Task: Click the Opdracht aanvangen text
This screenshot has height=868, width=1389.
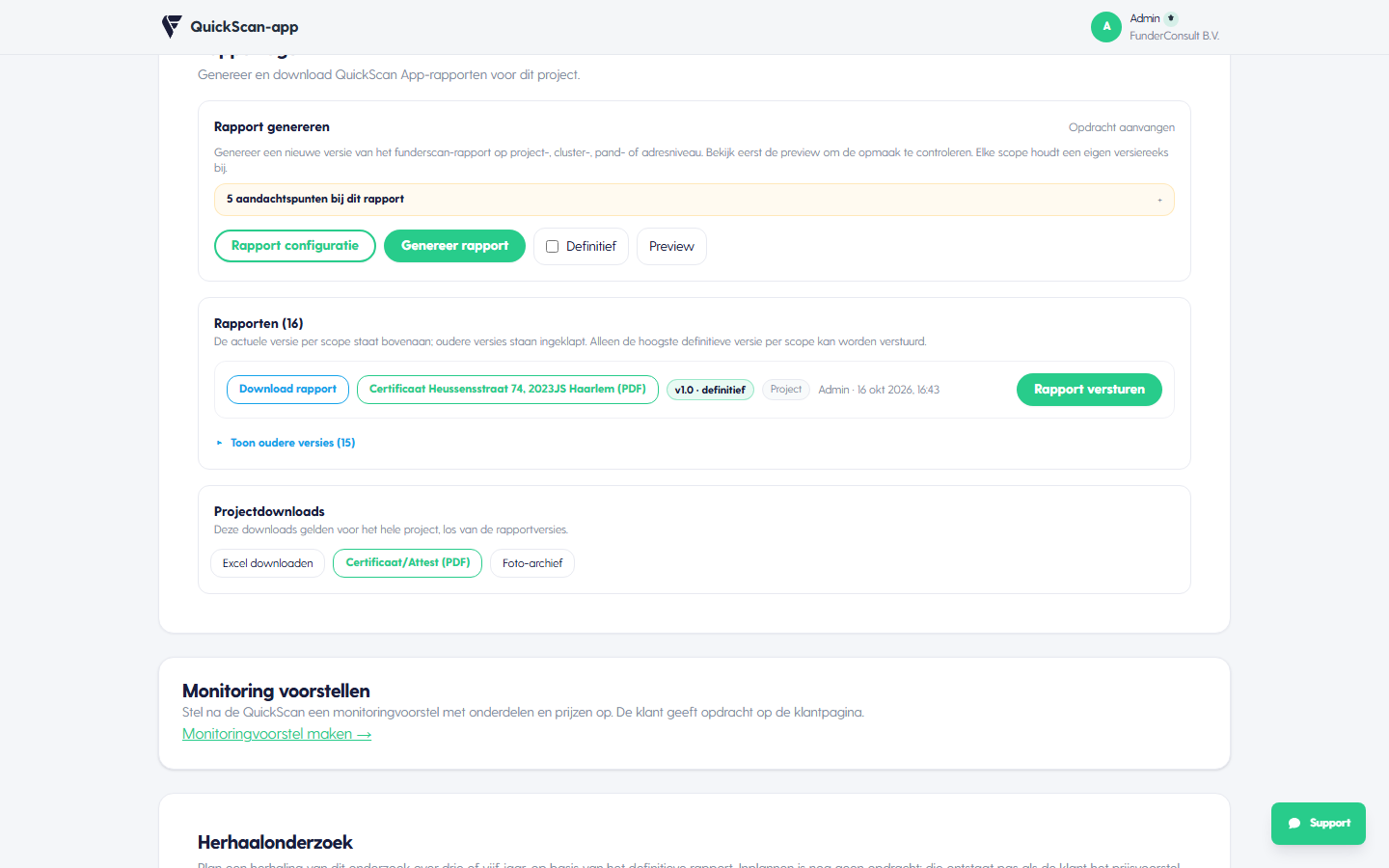Action: click(x=1122, y=127)
